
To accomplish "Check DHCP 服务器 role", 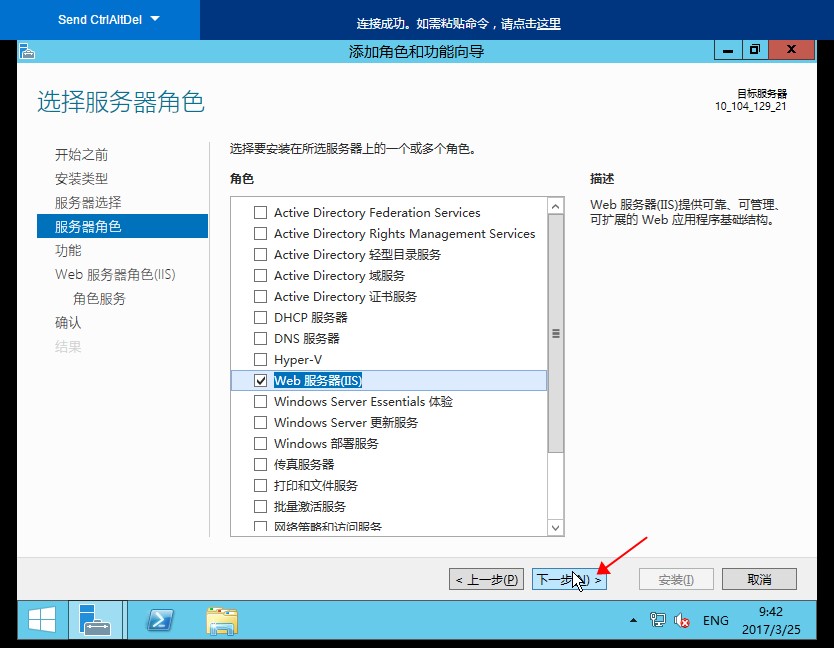I will point(261,318).
